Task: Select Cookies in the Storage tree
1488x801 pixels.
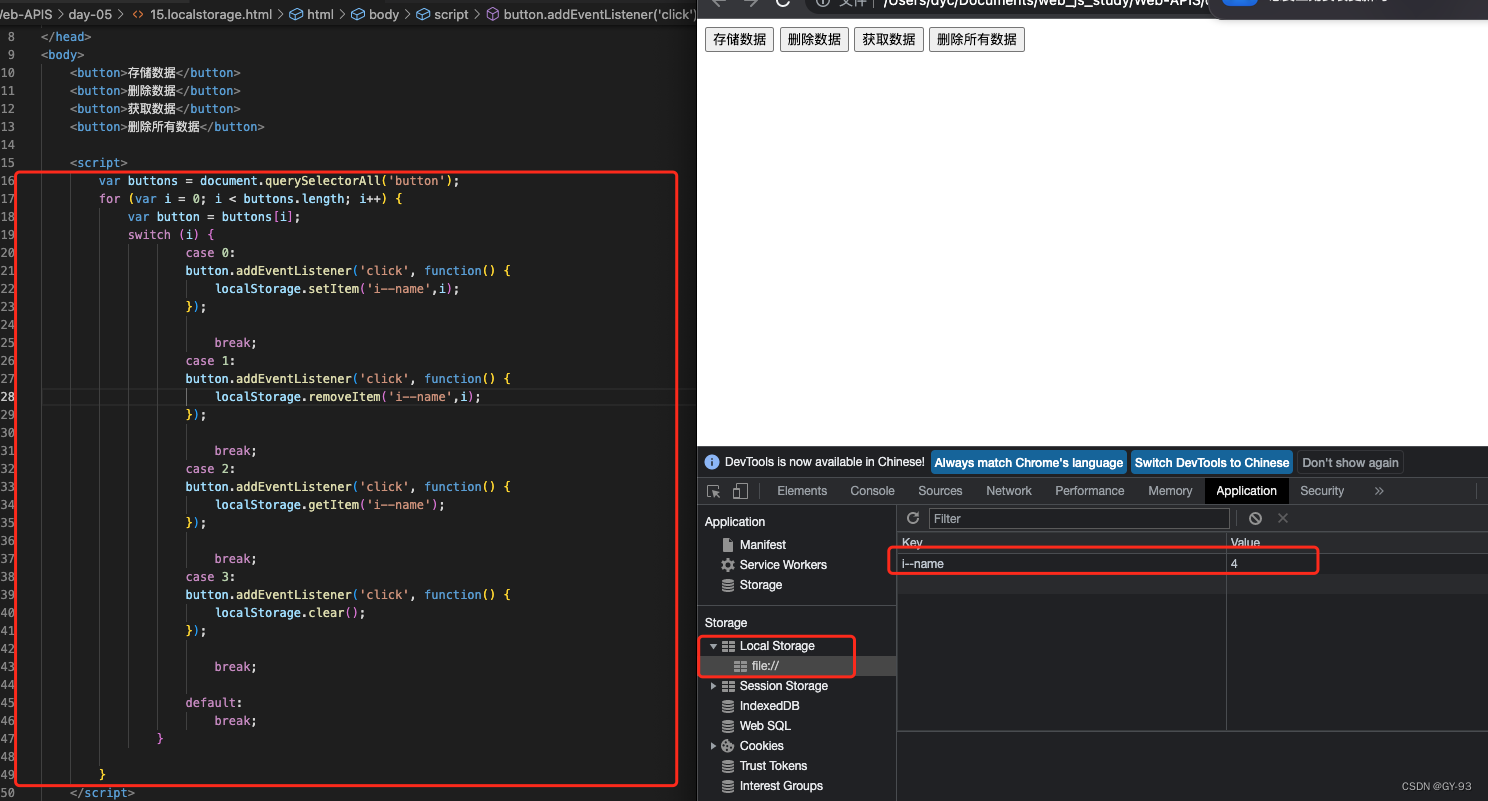Action: (761, 746)
